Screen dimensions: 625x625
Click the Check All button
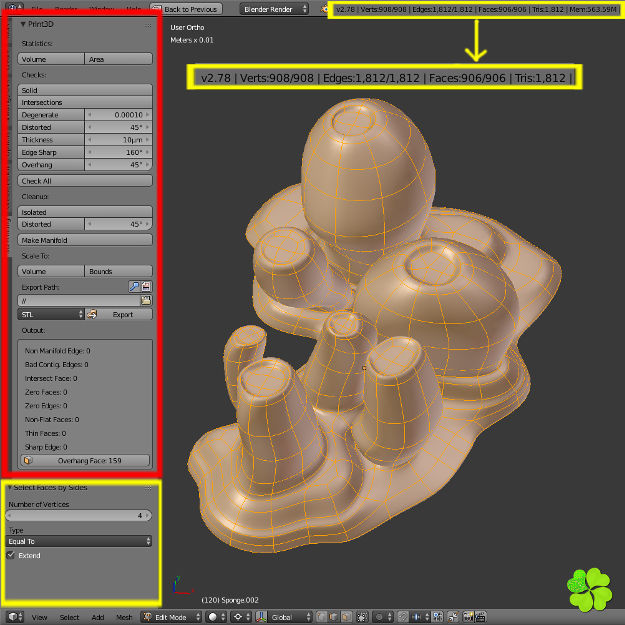(85, 181)
